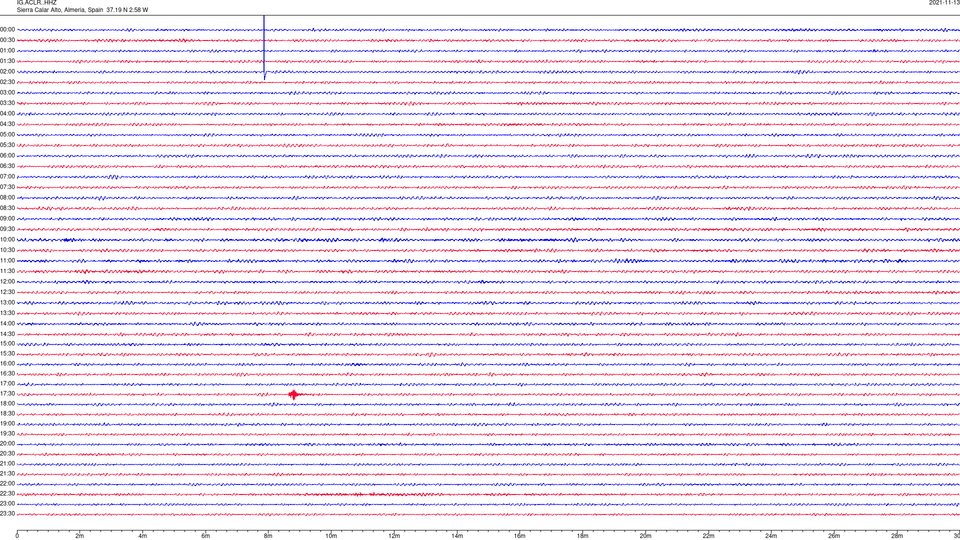Image resolution: width=960 pixels, height=540 pixels.
Task: Select the 13:30 row time label
Action: tap(7, 313)
